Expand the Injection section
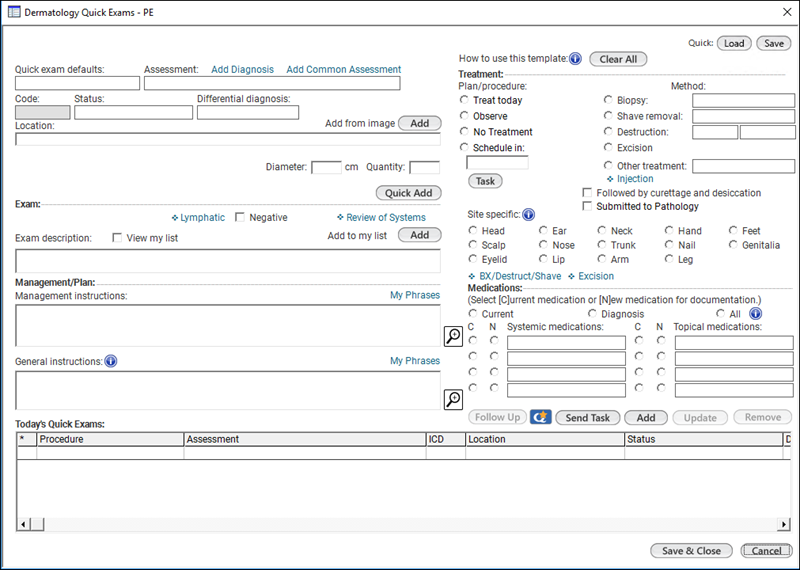Screen dimensions: 800x570 [630, 179]
